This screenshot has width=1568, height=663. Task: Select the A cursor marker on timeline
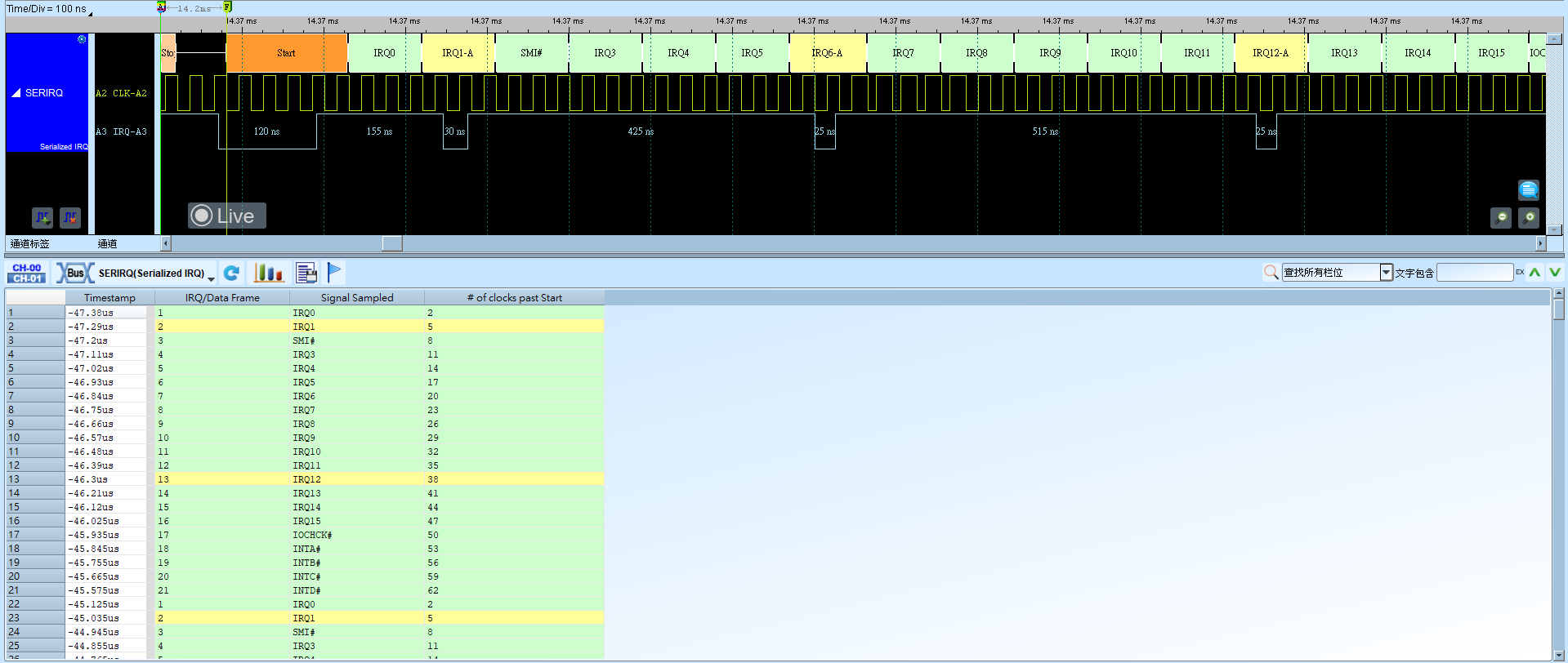coord(162,7)
